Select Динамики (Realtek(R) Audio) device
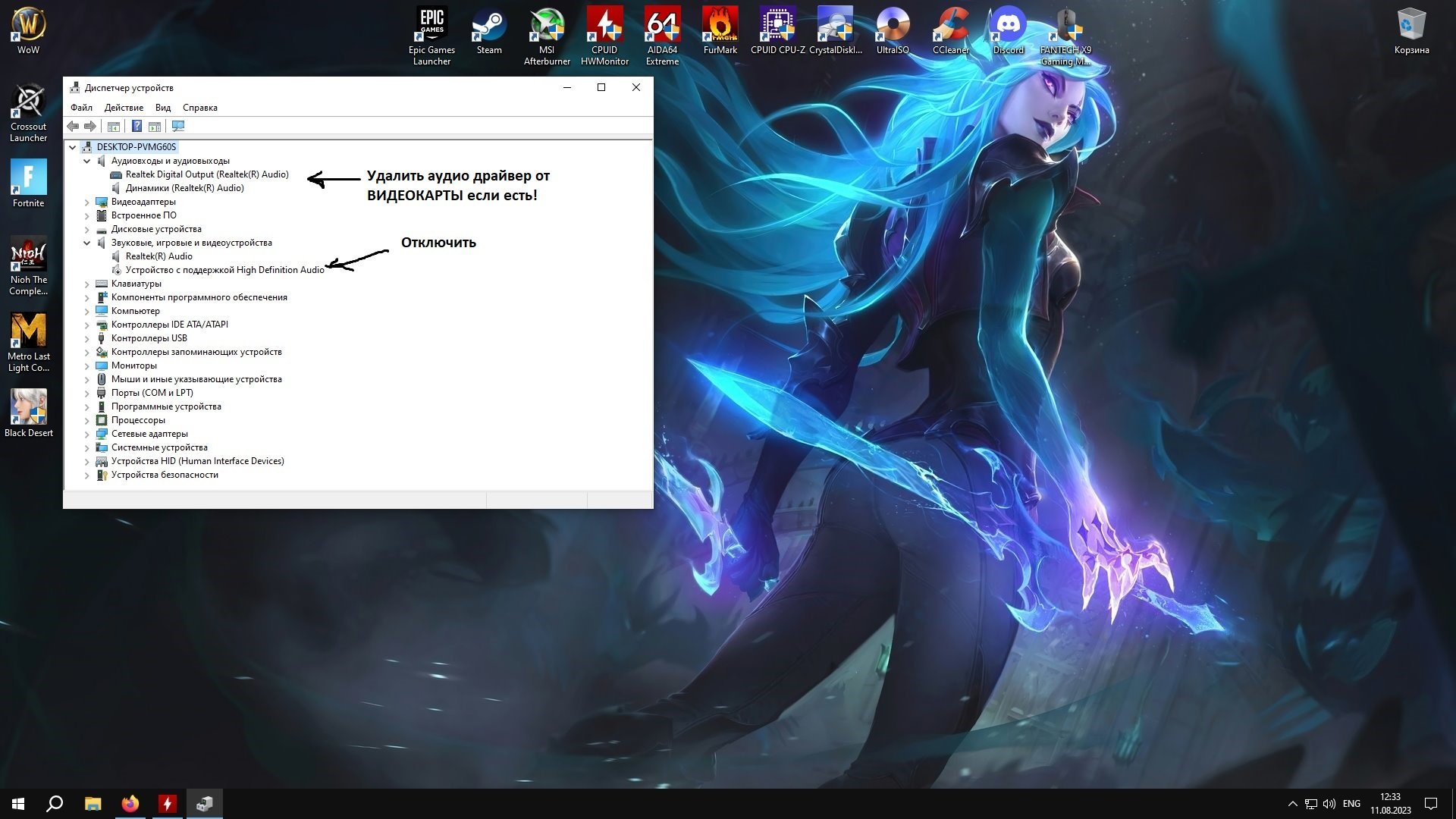This screenshot has height=819, width=1456. click(184, 188)
